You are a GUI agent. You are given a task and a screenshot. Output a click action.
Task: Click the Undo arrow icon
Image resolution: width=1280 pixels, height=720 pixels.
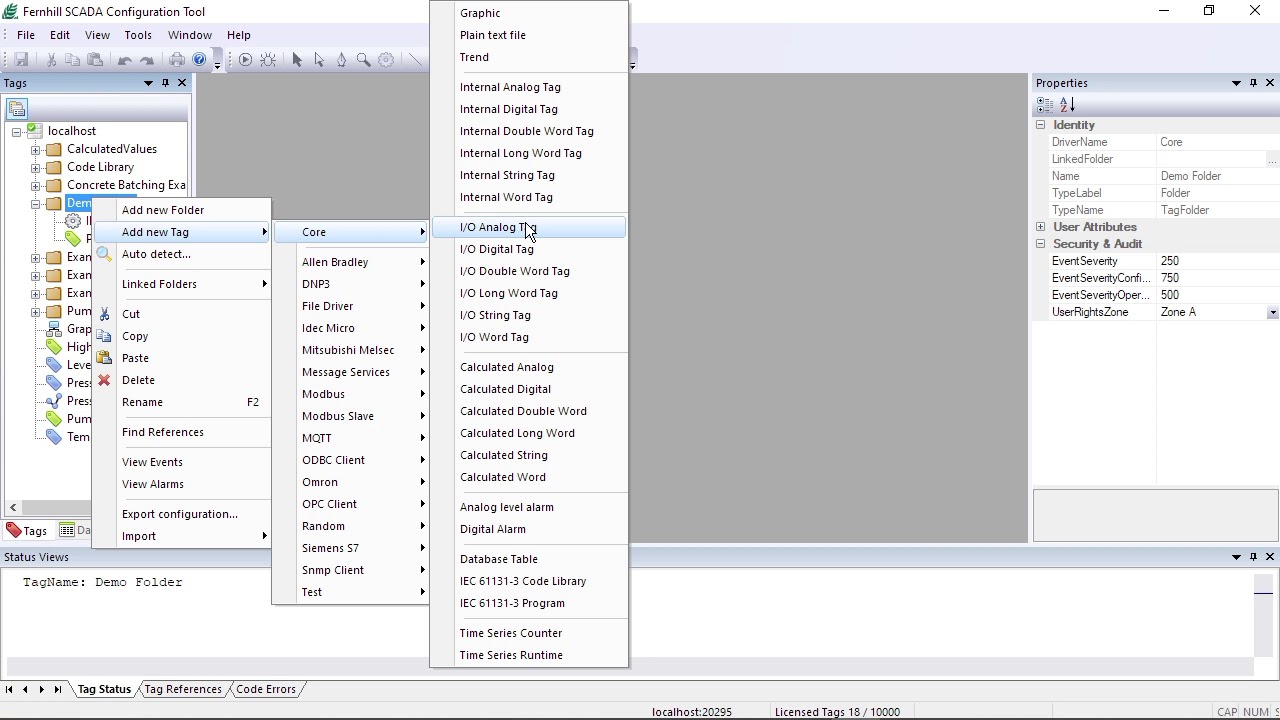[x=125, y=60]
